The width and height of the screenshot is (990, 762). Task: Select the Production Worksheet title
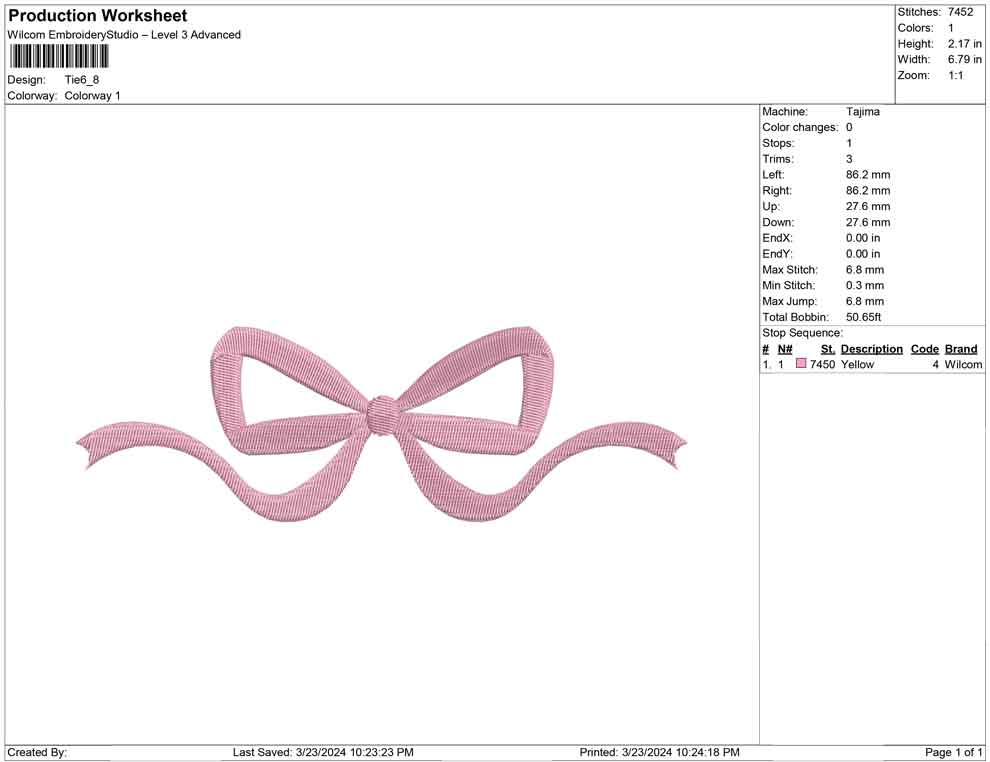[x=96, y=15]
